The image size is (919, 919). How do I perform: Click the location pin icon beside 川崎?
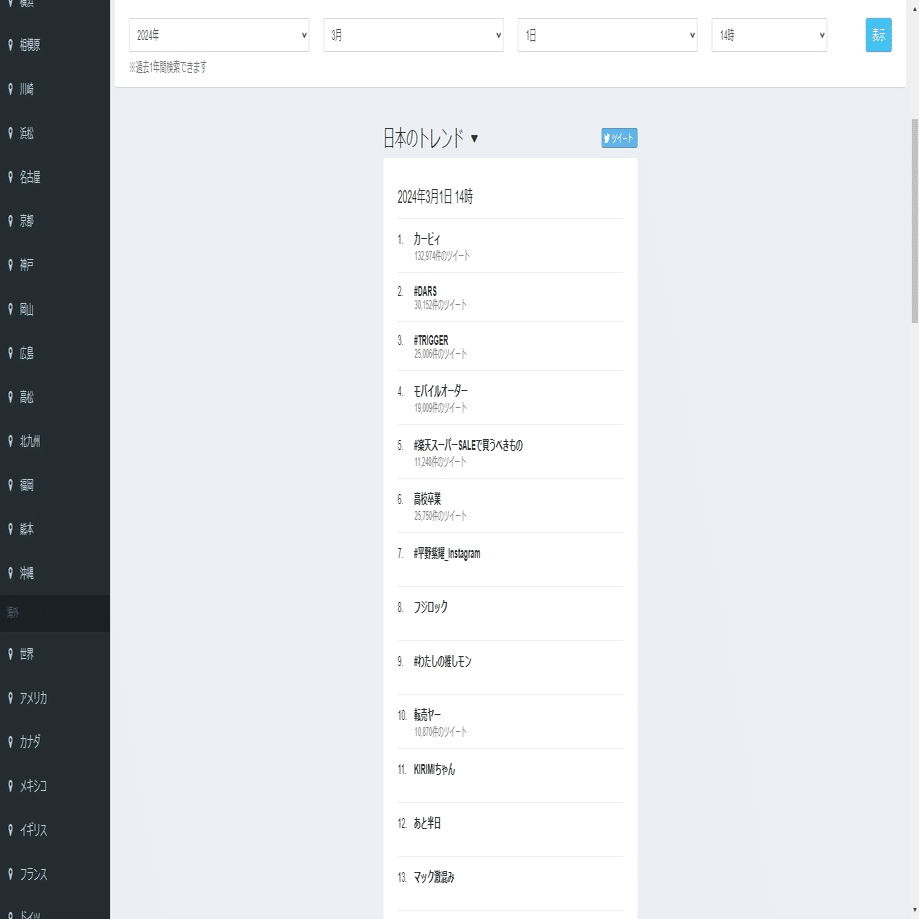pos(10,89)
